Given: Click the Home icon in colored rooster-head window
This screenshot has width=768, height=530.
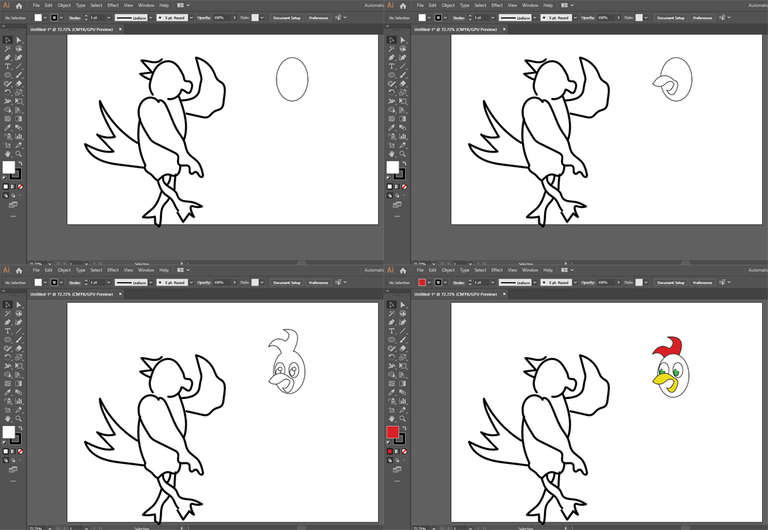Looking at the screenshot, I should coord(403,270).
